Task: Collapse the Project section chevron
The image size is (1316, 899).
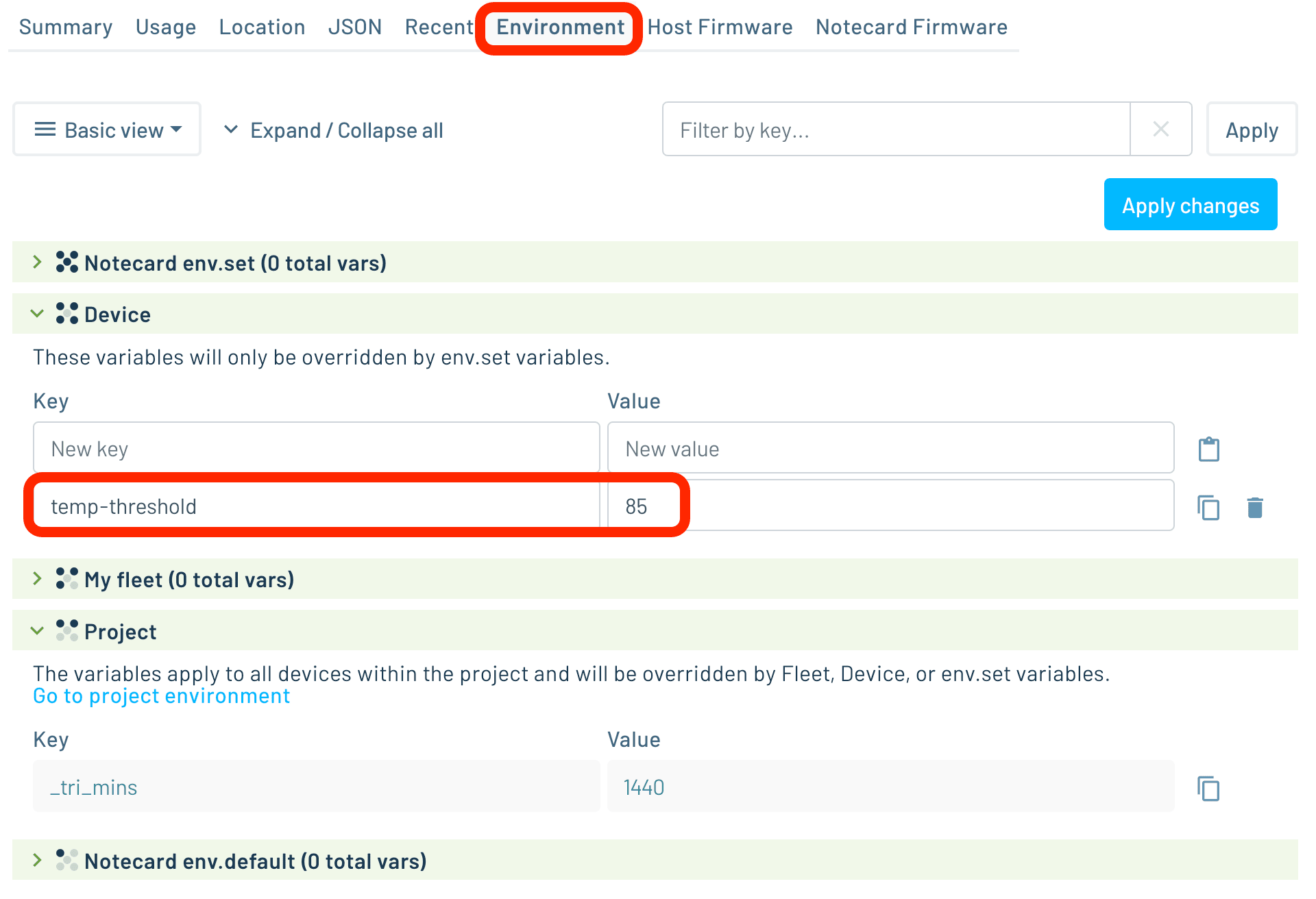Action: pyautogui.click(x=38, y=631)
